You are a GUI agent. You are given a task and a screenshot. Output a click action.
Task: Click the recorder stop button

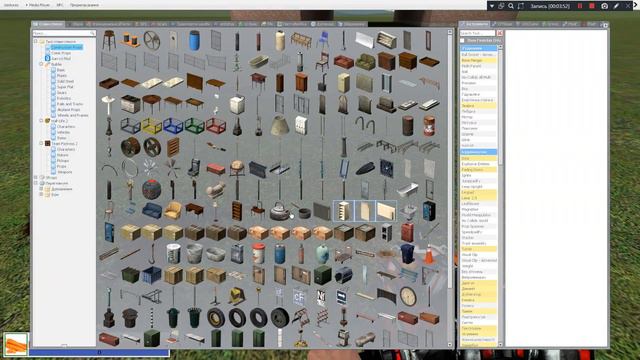[592, 6]
